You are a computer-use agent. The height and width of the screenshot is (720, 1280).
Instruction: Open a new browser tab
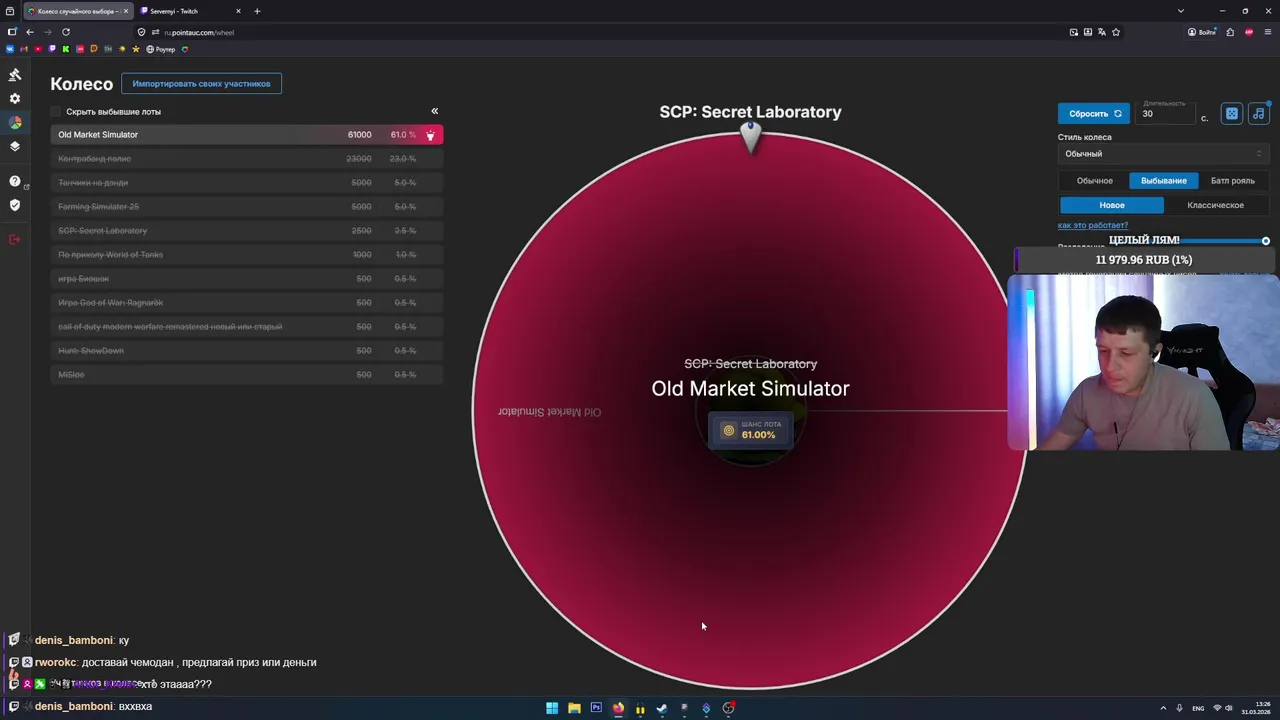pos(257,11)
